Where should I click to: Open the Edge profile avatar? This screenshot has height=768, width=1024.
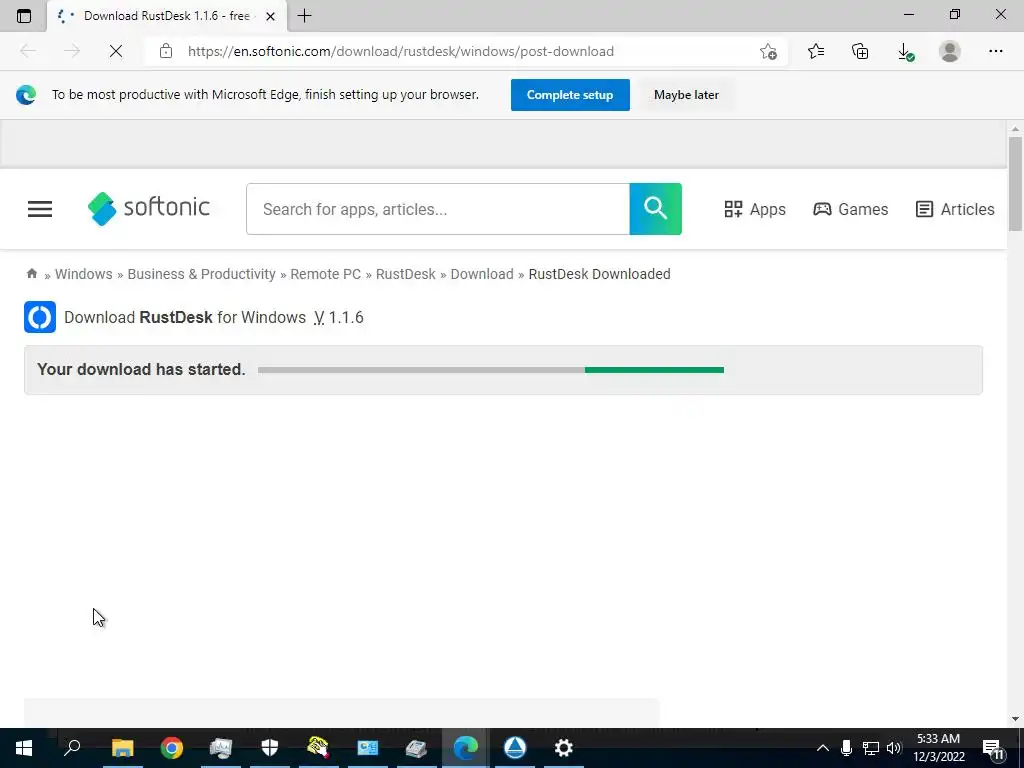click(950, 51)
